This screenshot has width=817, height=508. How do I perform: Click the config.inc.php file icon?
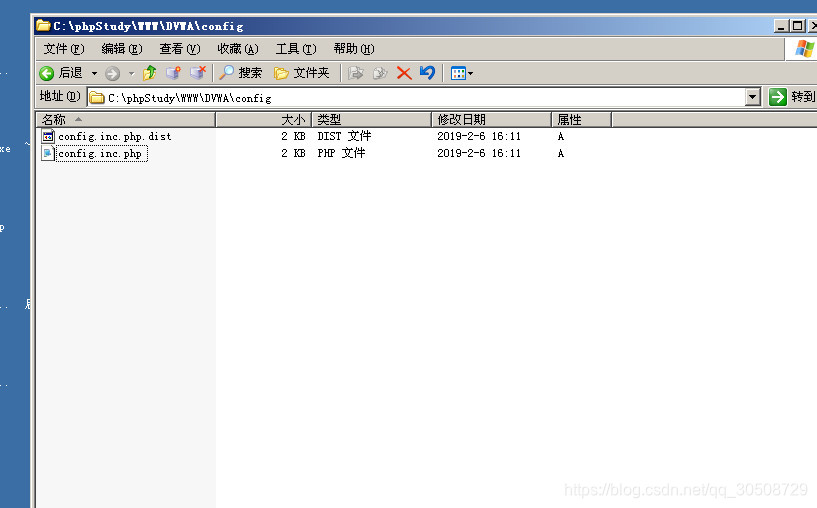click(x=48, y=153)
